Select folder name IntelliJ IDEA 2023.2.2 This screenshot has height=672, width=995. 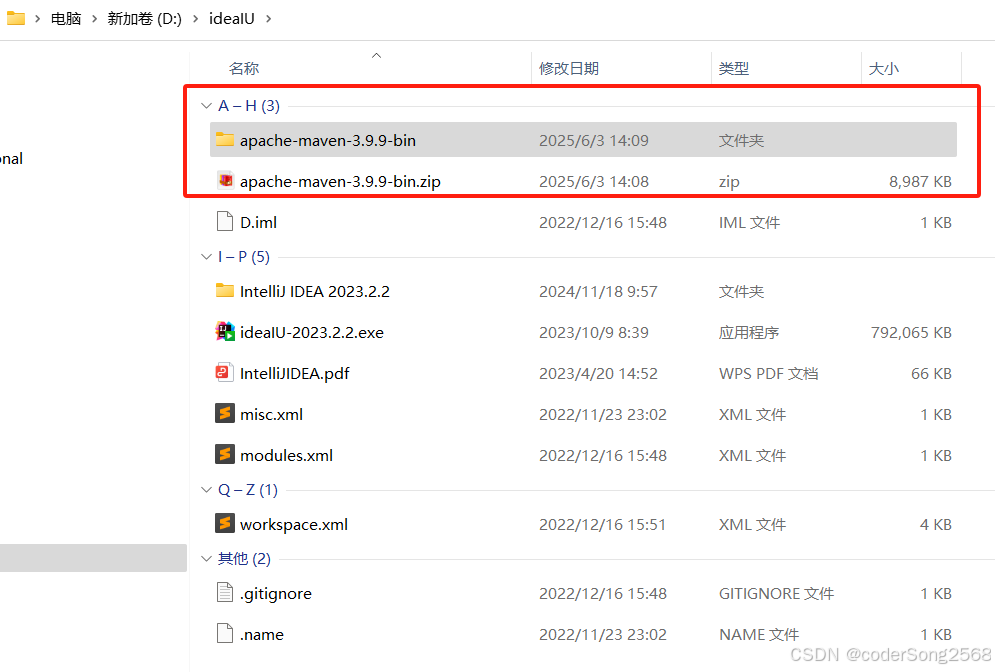(315, 291)
